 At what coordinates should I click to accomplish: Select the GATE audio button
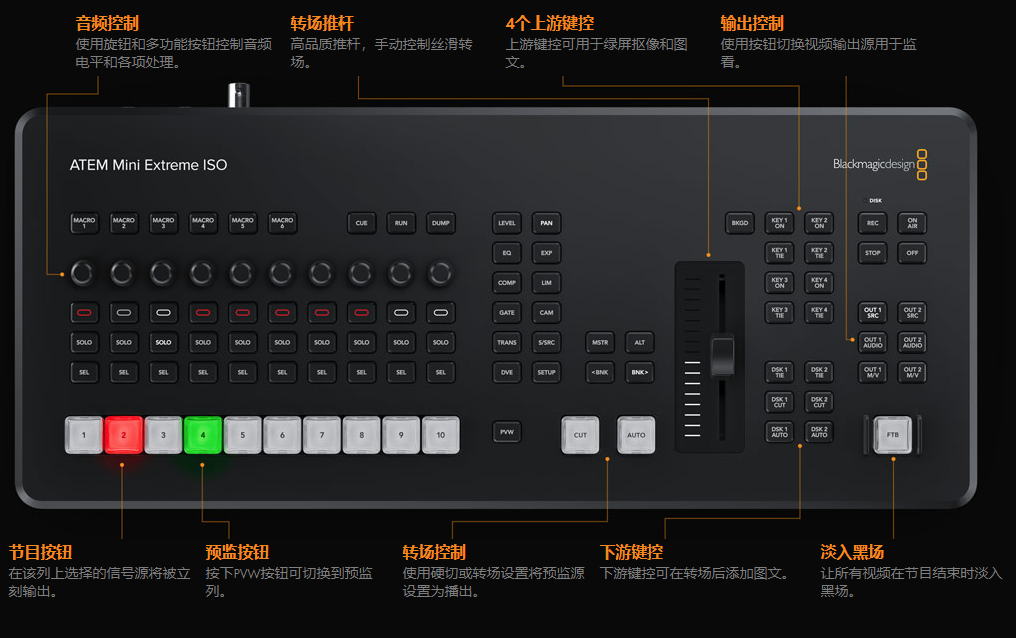[x=506, y=312]
